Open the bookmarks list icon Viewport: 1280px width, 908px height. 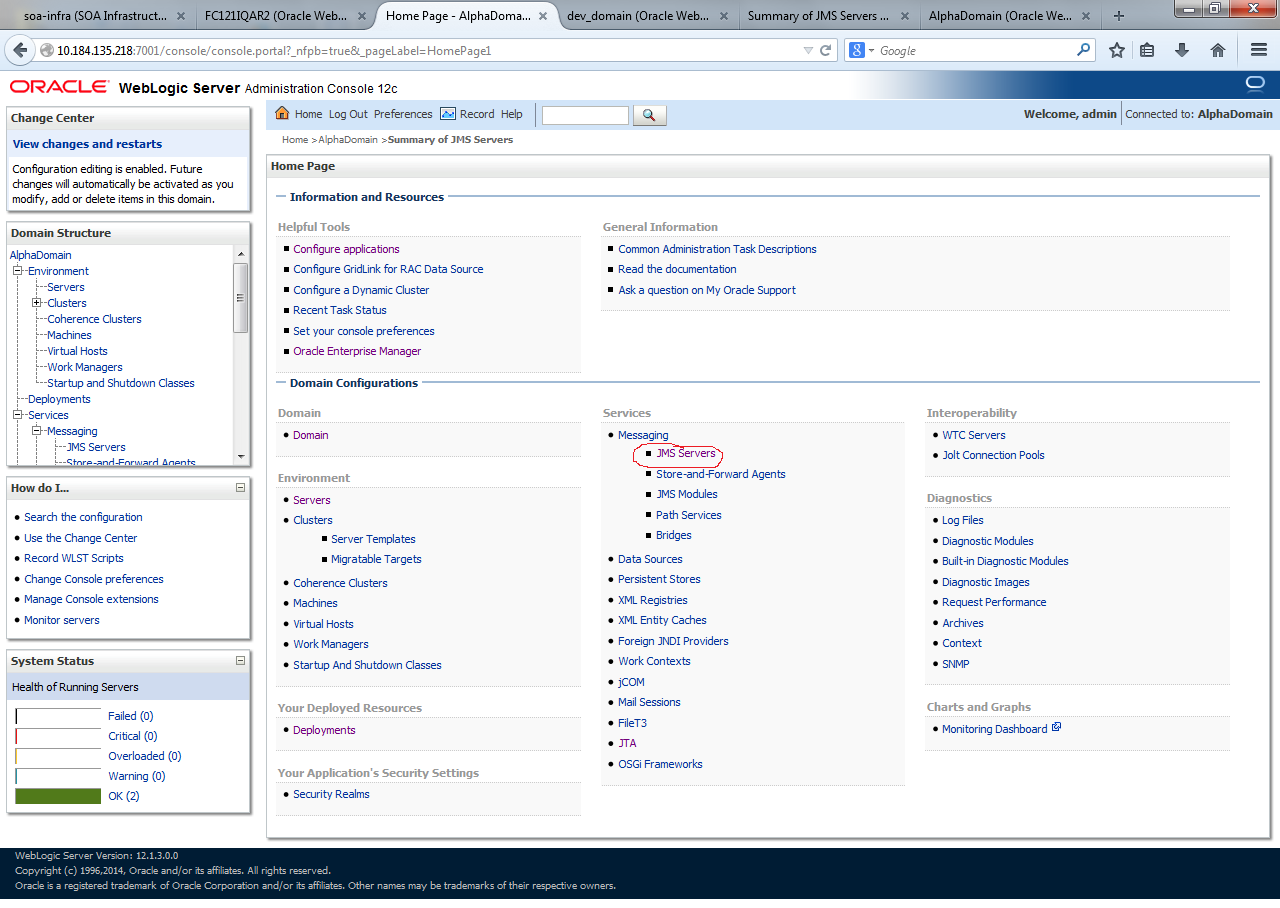tap(1147, 50)
